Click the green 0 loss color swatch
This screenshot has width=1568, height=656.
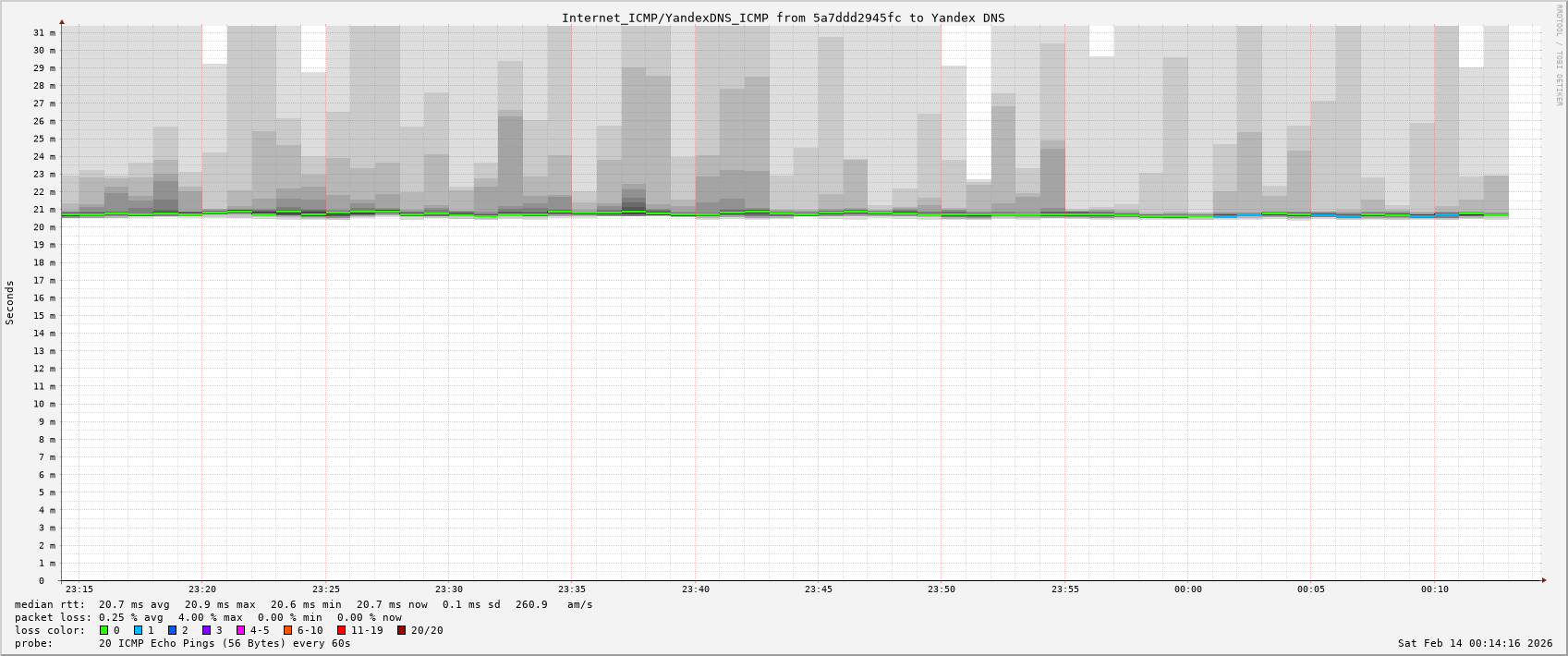(104, 630)
